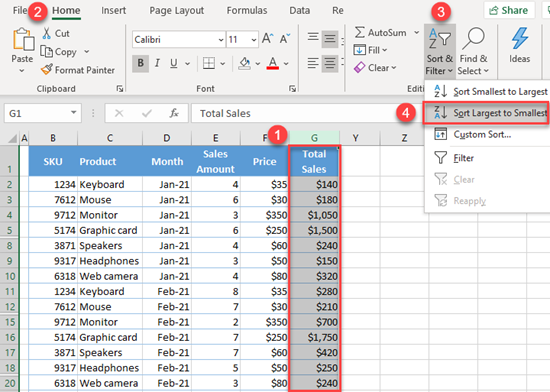Select cell with $1,750
The height and width of the screenshot is (392, 550).
tap(314, 337)
